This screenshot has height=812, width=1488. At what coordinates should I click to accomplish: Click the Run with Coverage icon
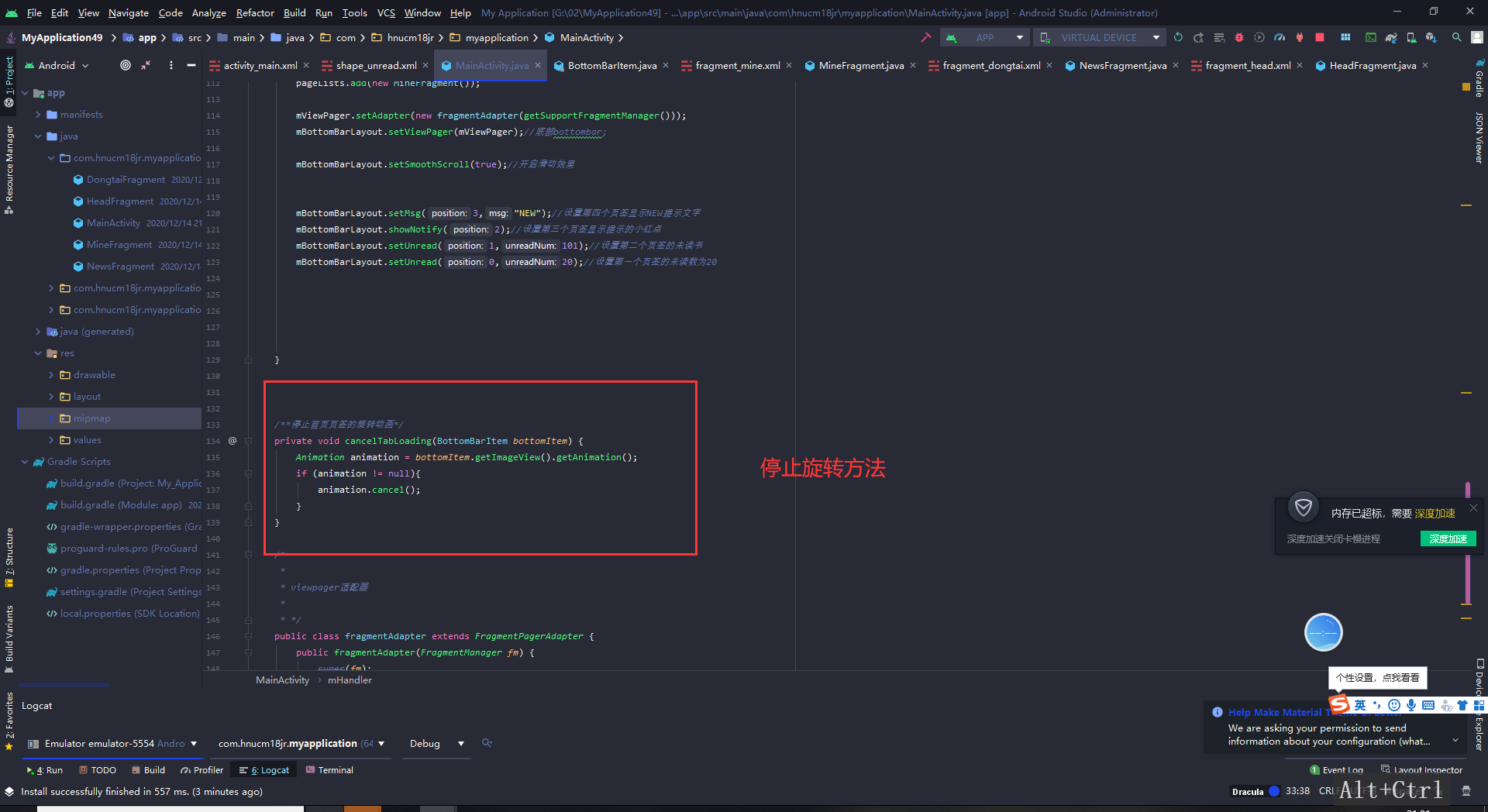(x=1259, y=37)
